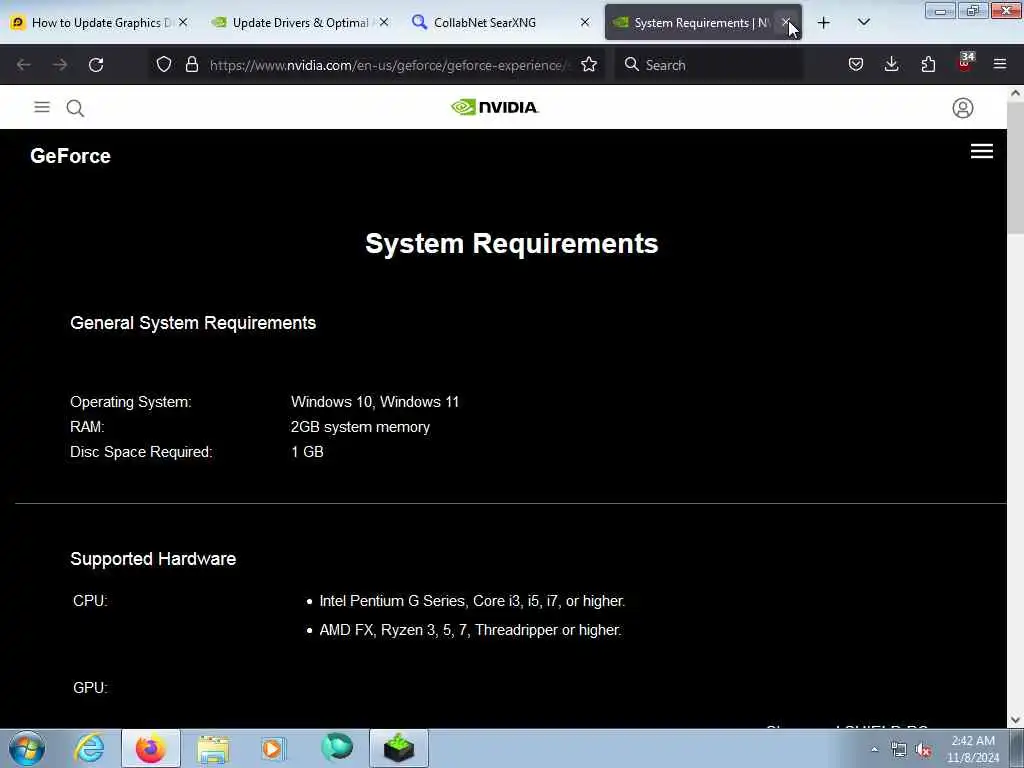The image size is (1024, 768).
Task: Click the Firefox taskbar button
Action: click(151, 748)
